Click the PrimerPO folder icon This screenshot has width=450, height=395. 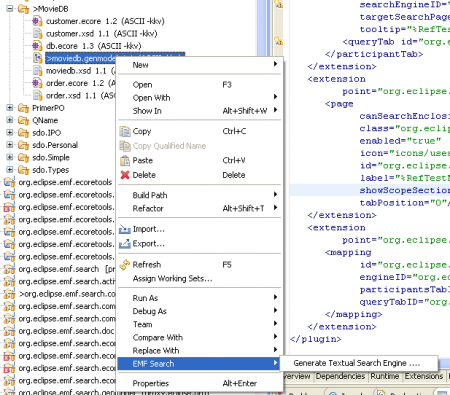[x=23, y=108]
